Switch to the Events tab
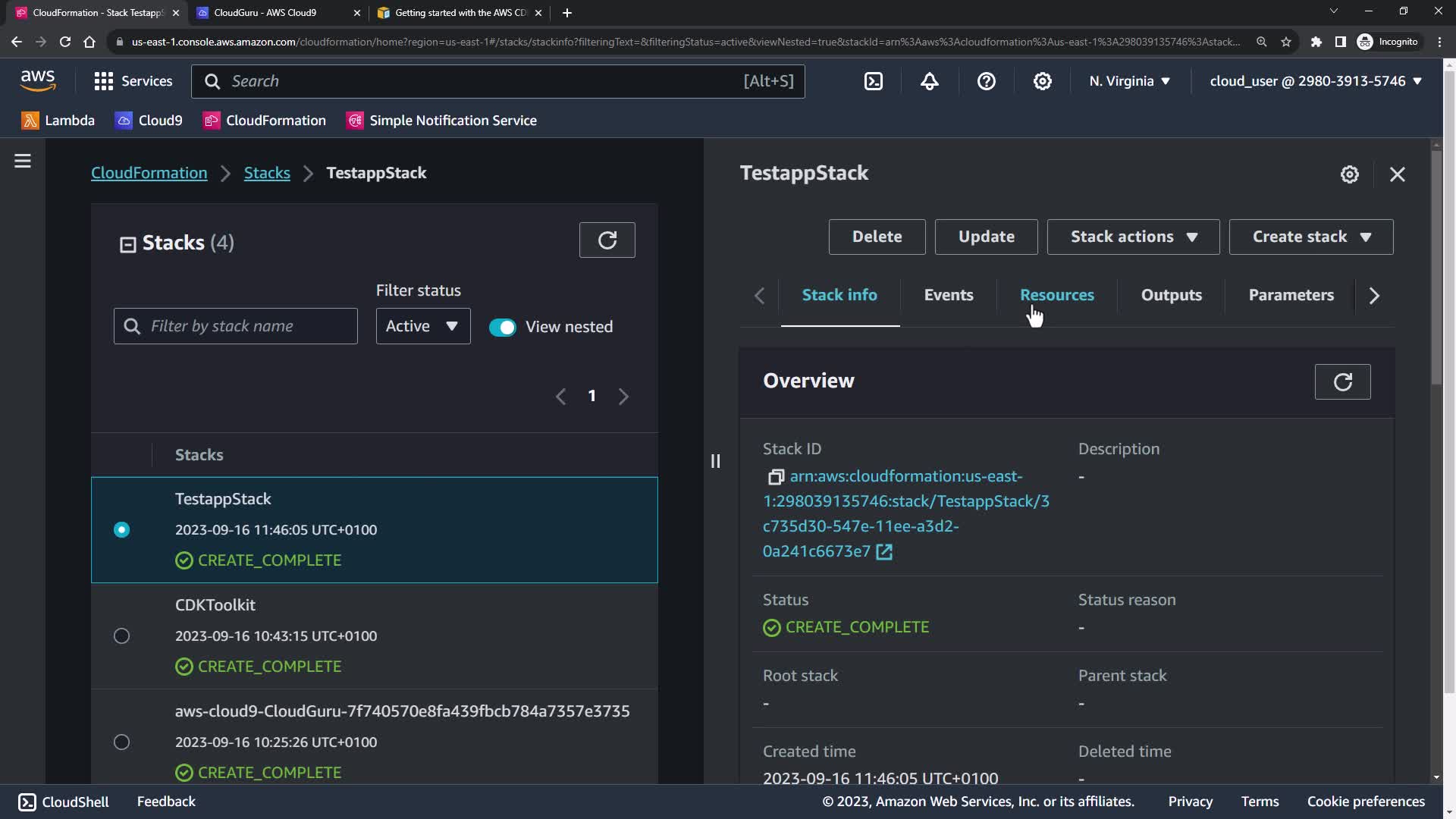 (x=948, y=295)
